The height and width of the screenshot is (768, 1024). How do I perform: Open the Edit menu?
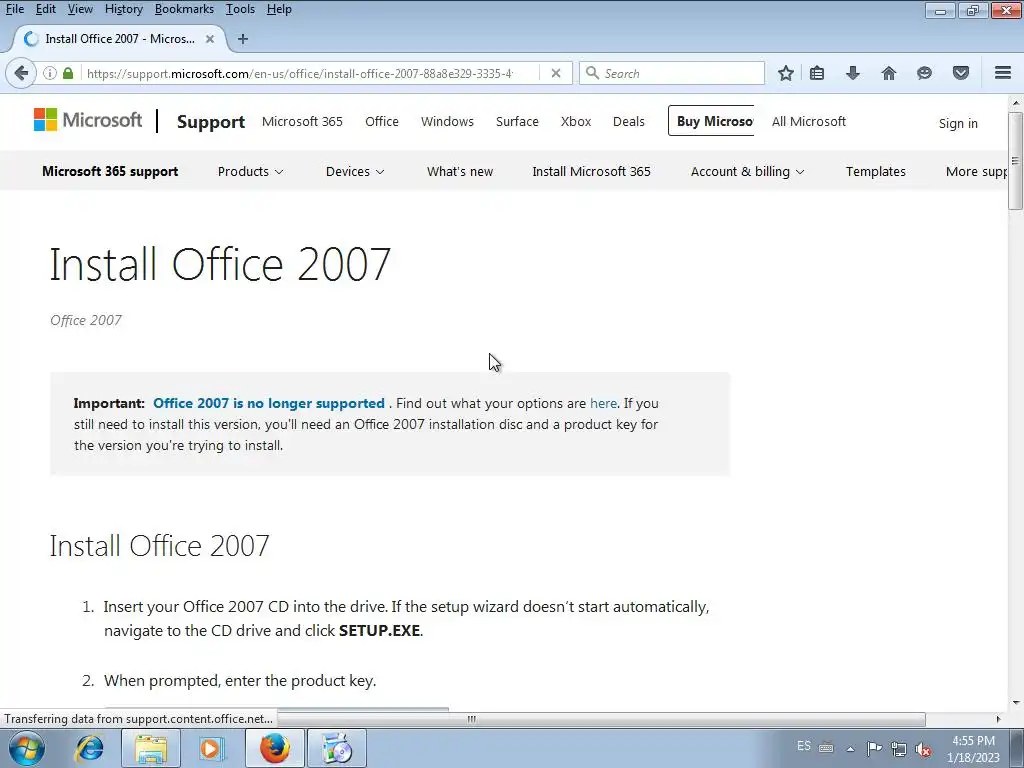[46, 9]
